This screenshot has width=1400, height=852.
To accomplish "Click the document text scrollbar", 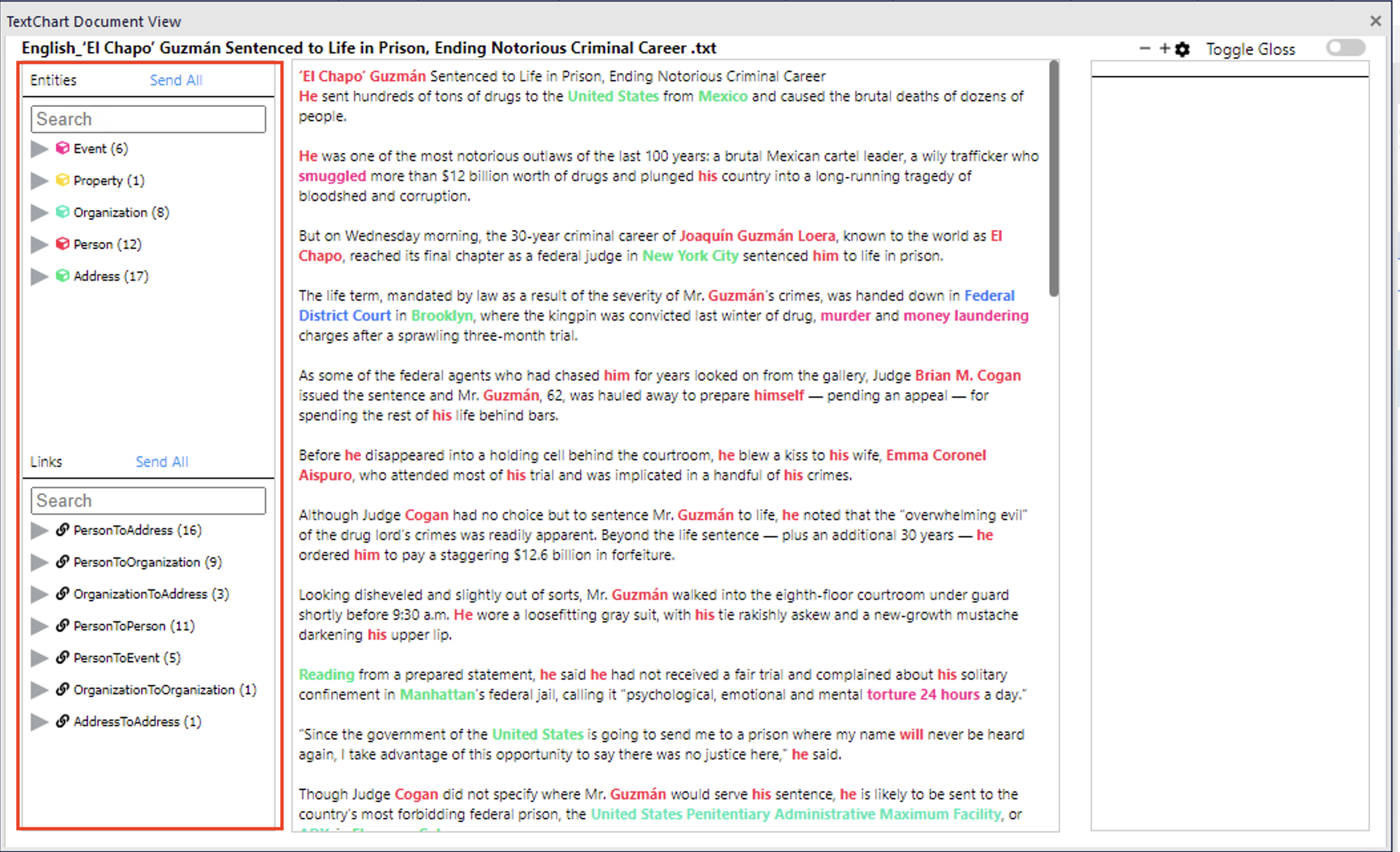I will click(x=1053, y=173).
